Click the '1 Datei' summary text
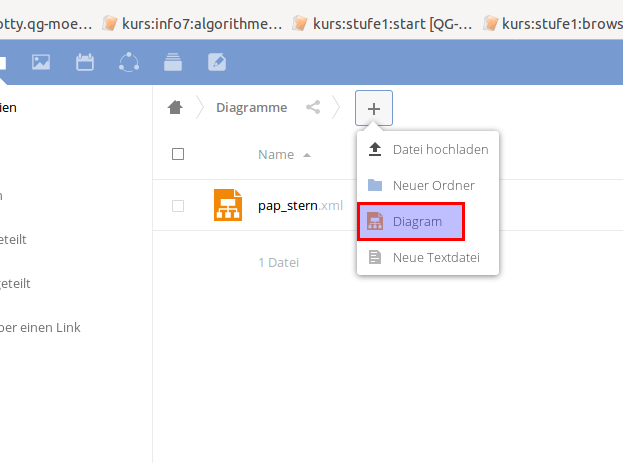Viewport: 623px width, 463px height. coord(279,263)
